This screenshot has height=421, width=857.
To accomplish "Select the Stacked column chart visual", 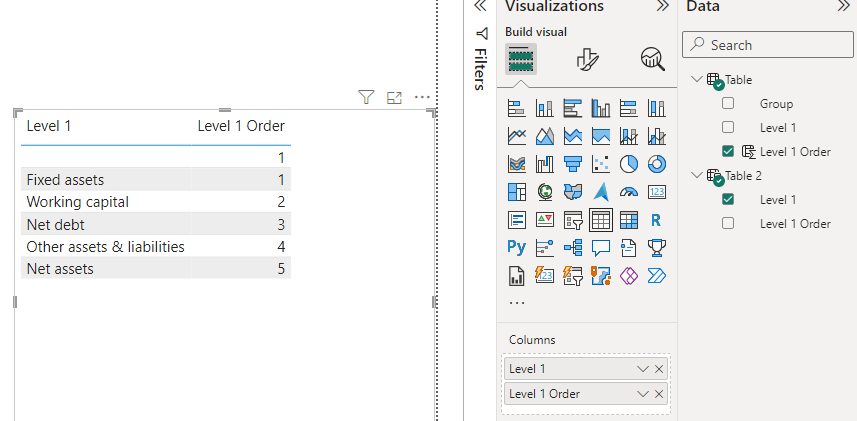I will (544, 108).
